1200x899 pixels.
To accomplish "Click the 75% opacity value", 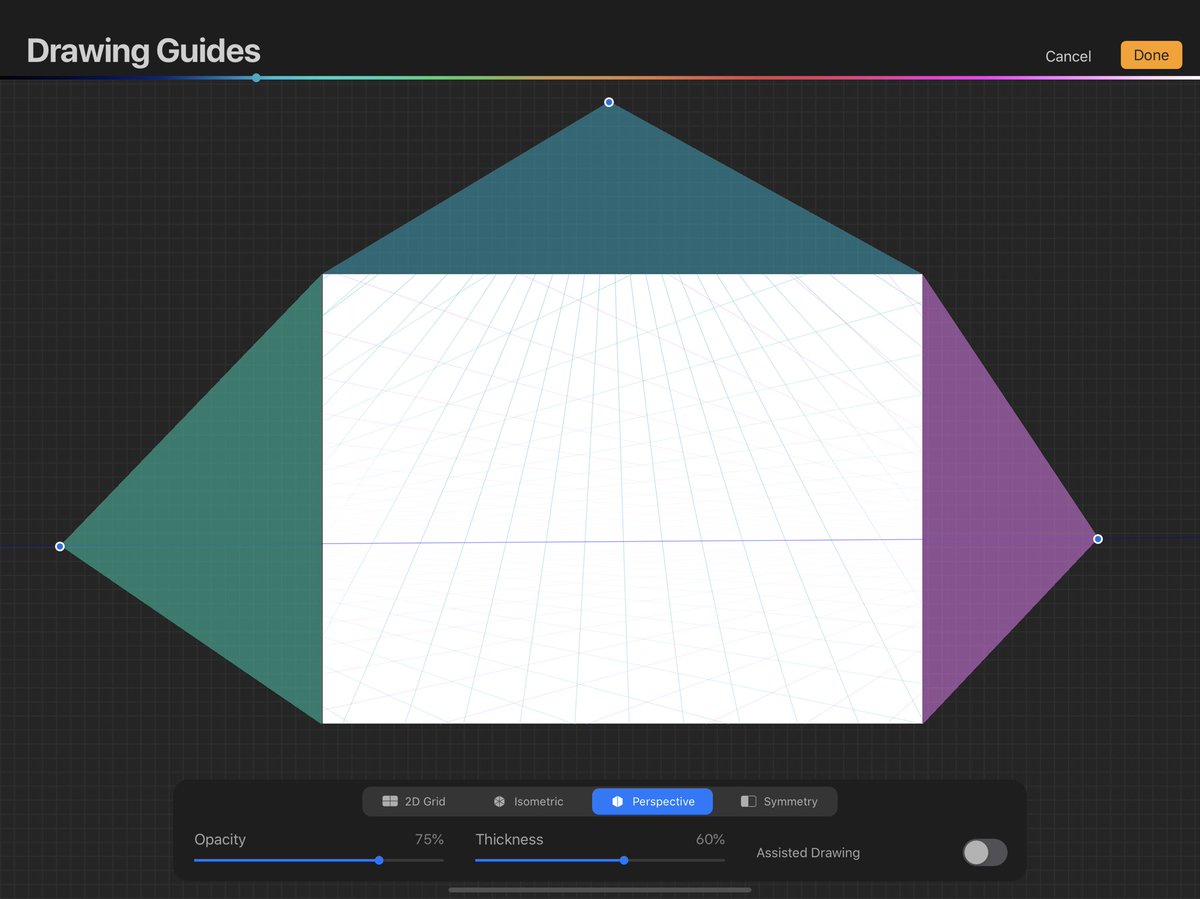I will (x=429, y=839).
